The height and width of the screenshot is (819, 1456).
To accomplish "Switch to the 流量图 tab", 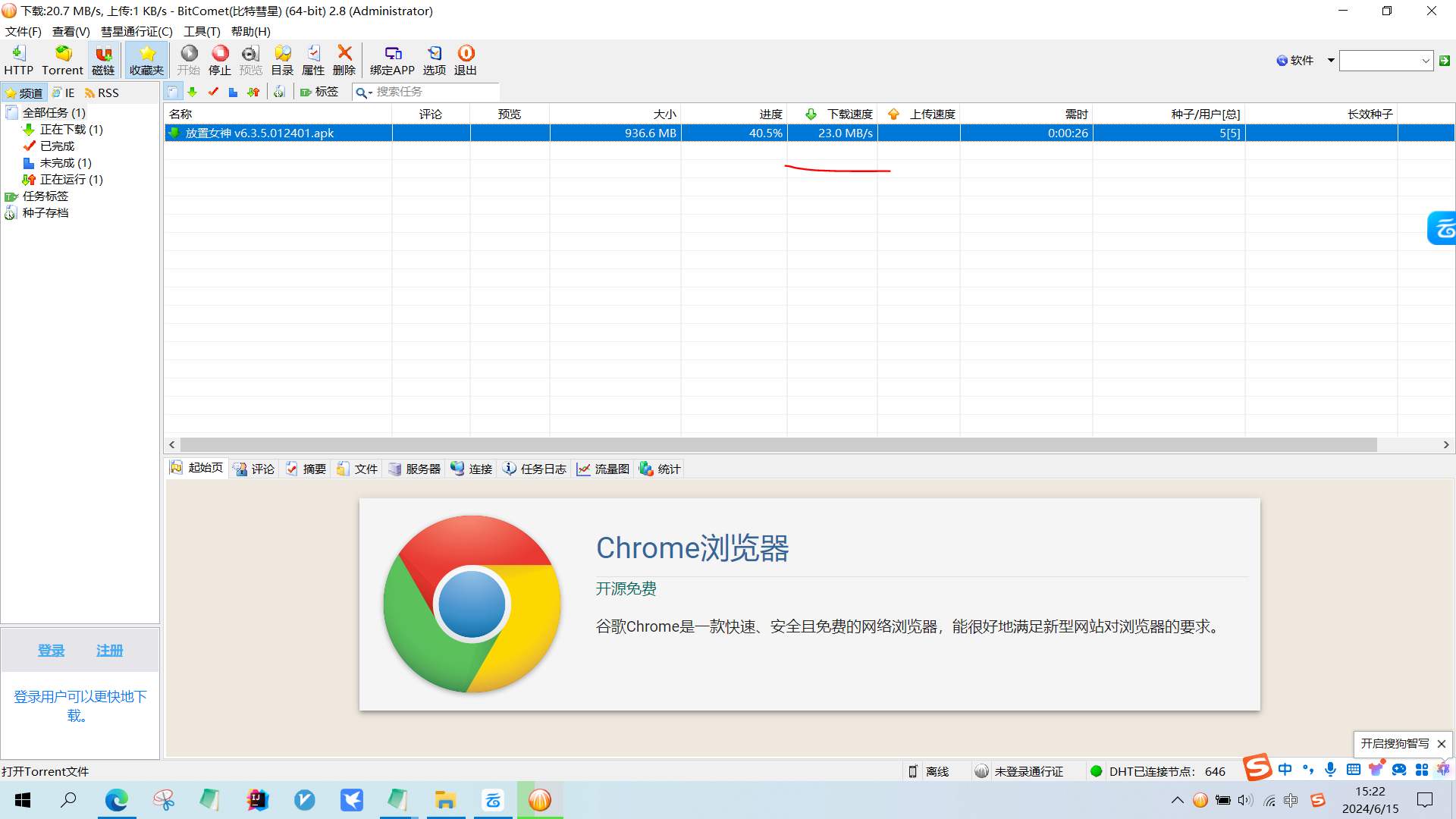I will click(604, 469).
